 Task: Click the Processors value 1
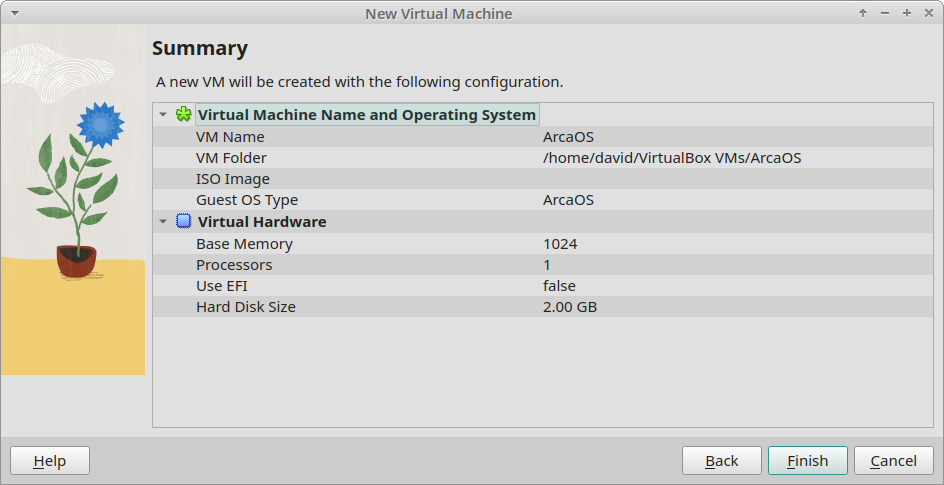[x=547, y=265]
